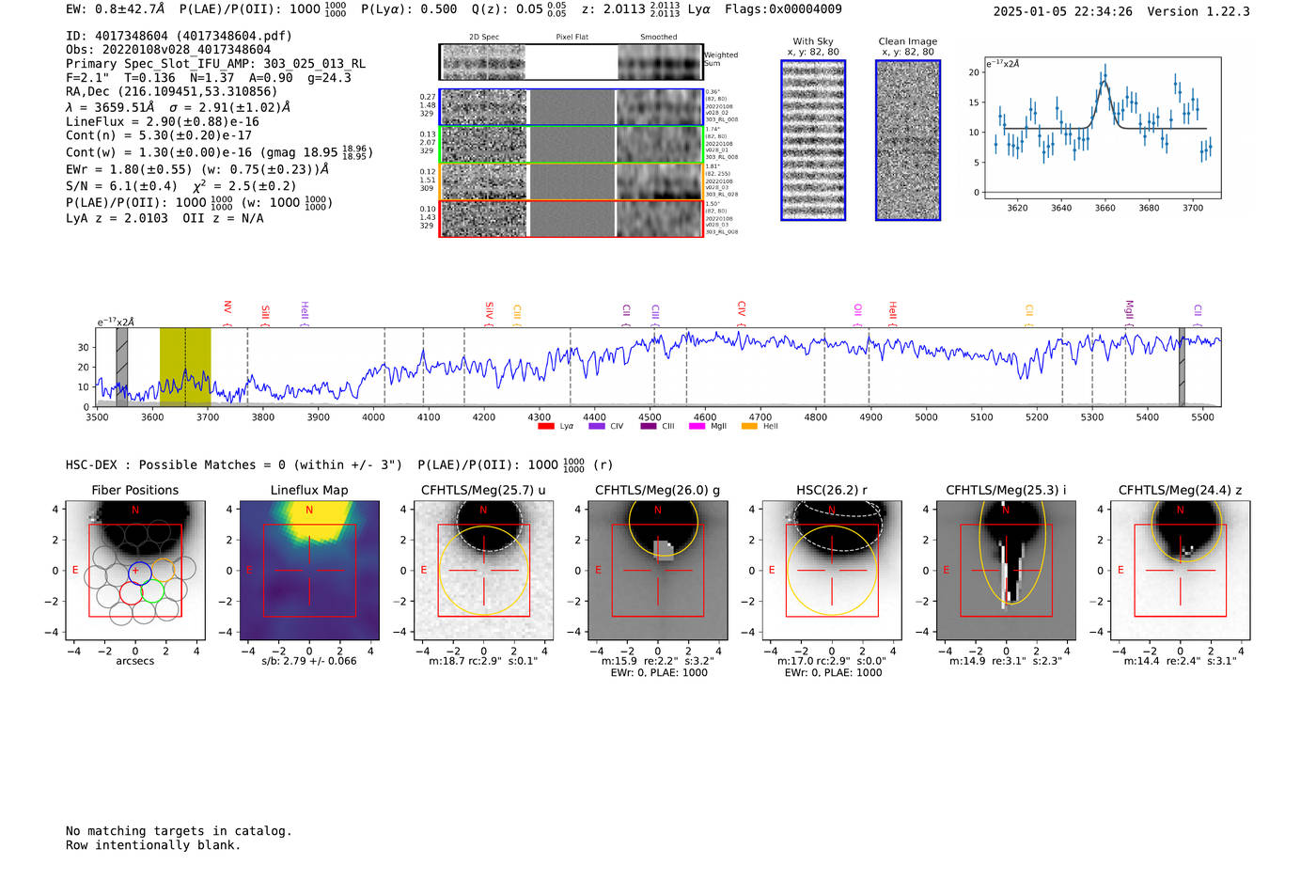Click the 2025-01-05 22:34:26 timestamp
This screenshot has height=896, width=1316.
point(1062,12)
